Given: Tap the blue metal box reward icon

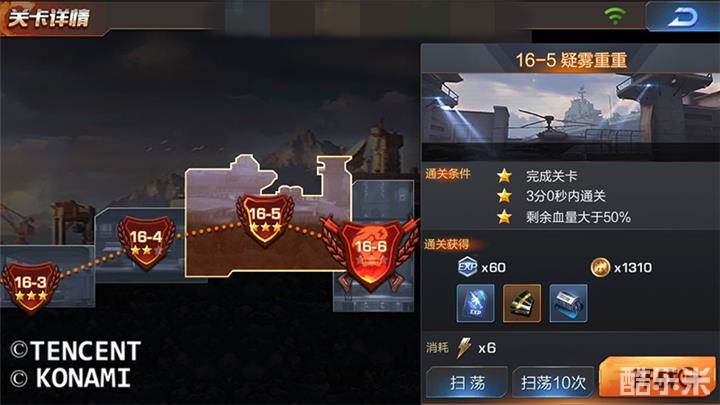Looking at the screenshot, I should pyautogui.click(x=568, y=303).
